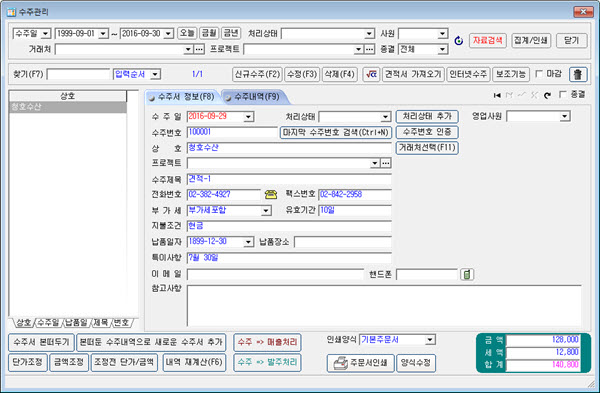The height and width of the screenshot is (393, 600).
Task: Switch to 수주내역(F9) tab
Action: 255,97
